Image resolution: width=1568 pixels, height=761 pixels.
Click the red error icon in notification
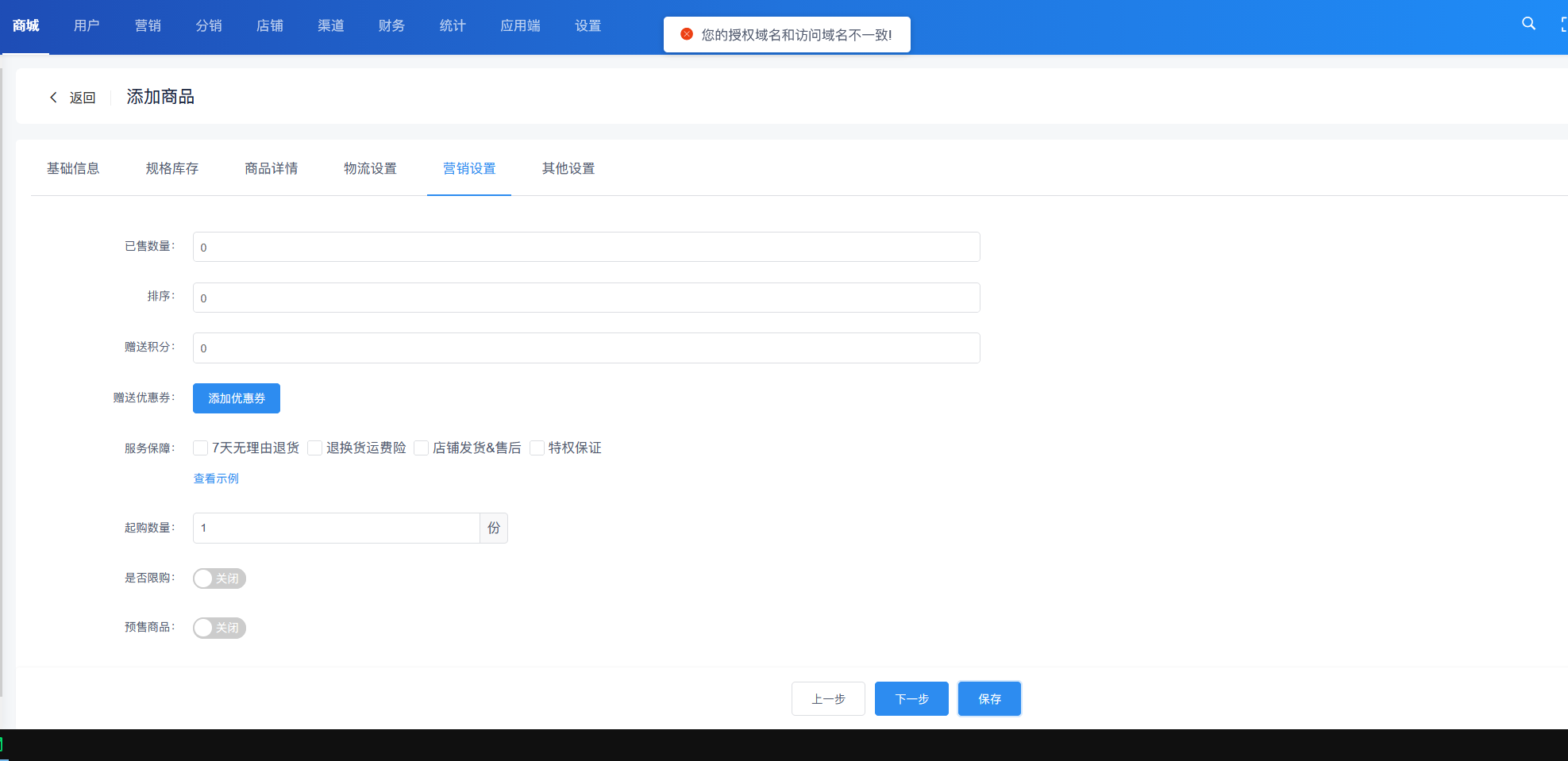coord(687,34)
